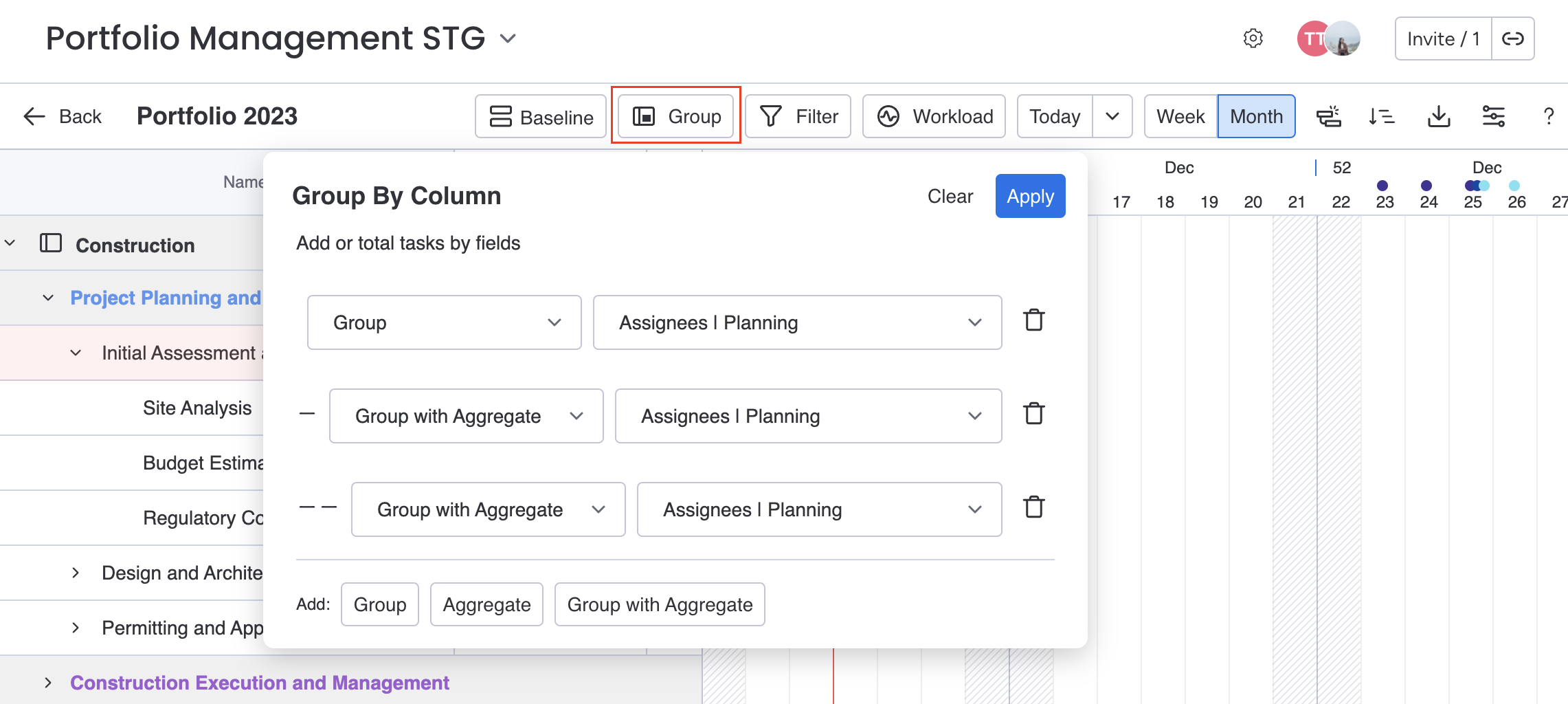This screenshot has width=1568, height=704.
Task: Open the first Assignees | Planning dropdown
Action: pos(796,322)
